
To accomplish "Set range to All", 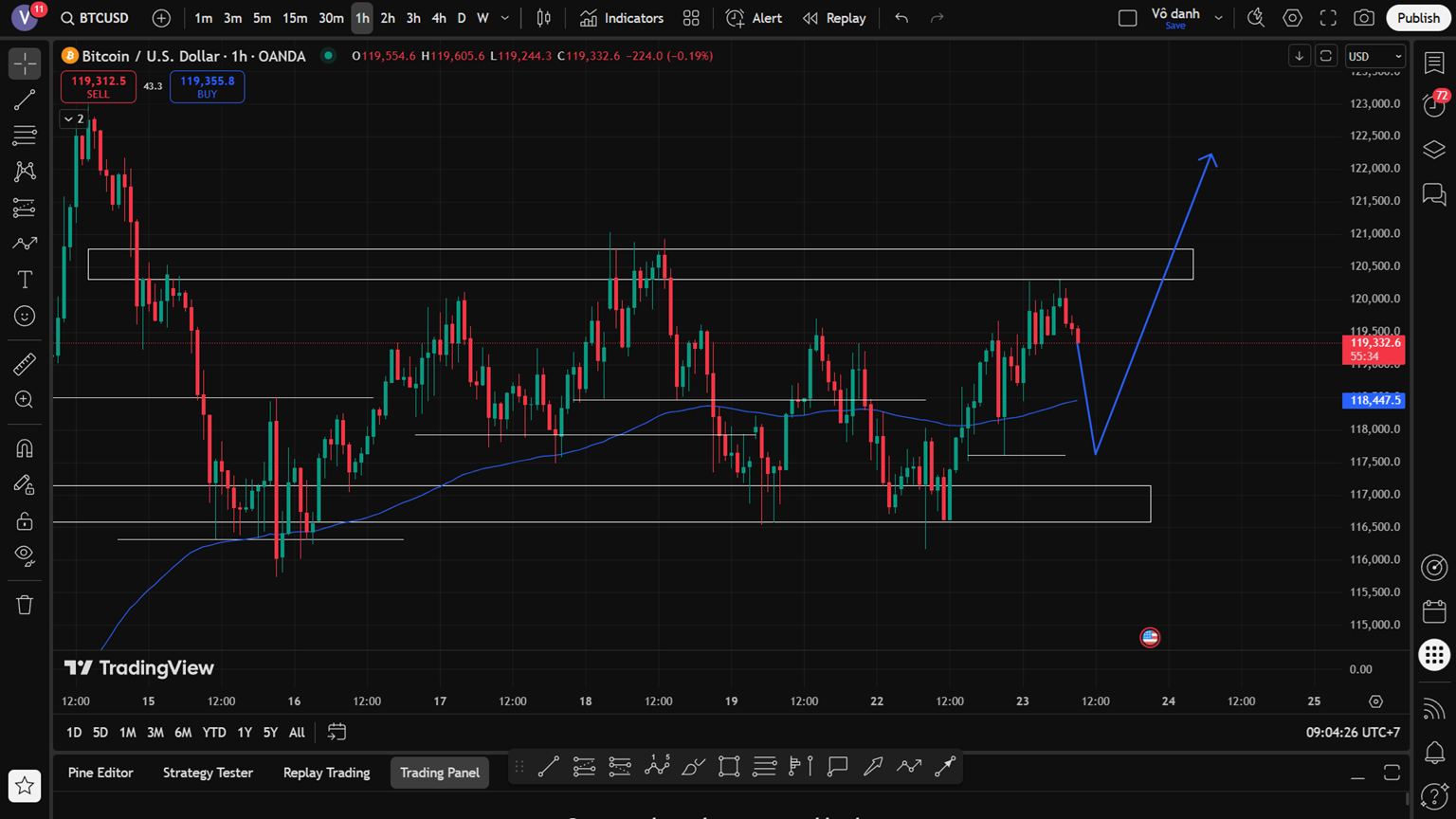I will click(297, 732).
